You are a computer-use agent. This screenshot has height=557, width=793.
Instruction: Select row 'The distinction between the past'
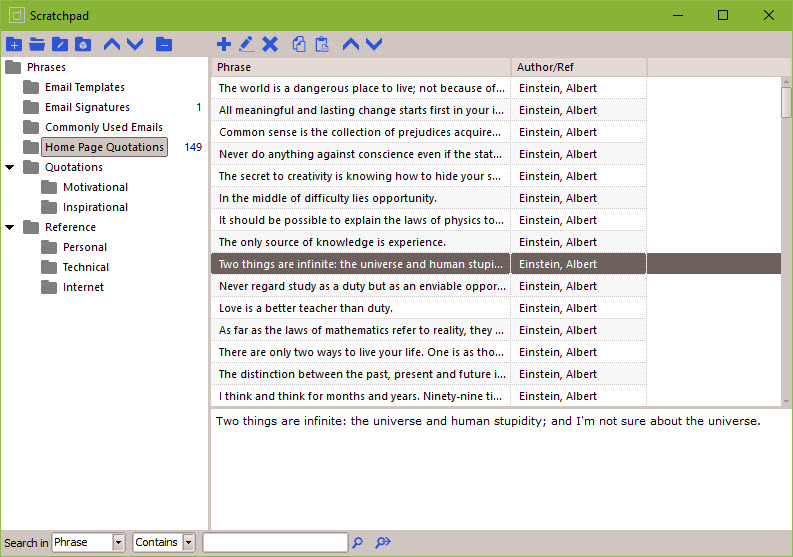point(429,374)
